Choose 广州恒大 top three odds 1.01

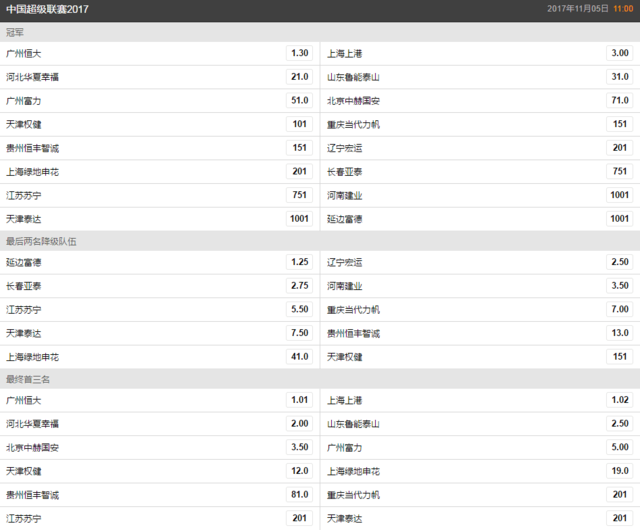299,400
